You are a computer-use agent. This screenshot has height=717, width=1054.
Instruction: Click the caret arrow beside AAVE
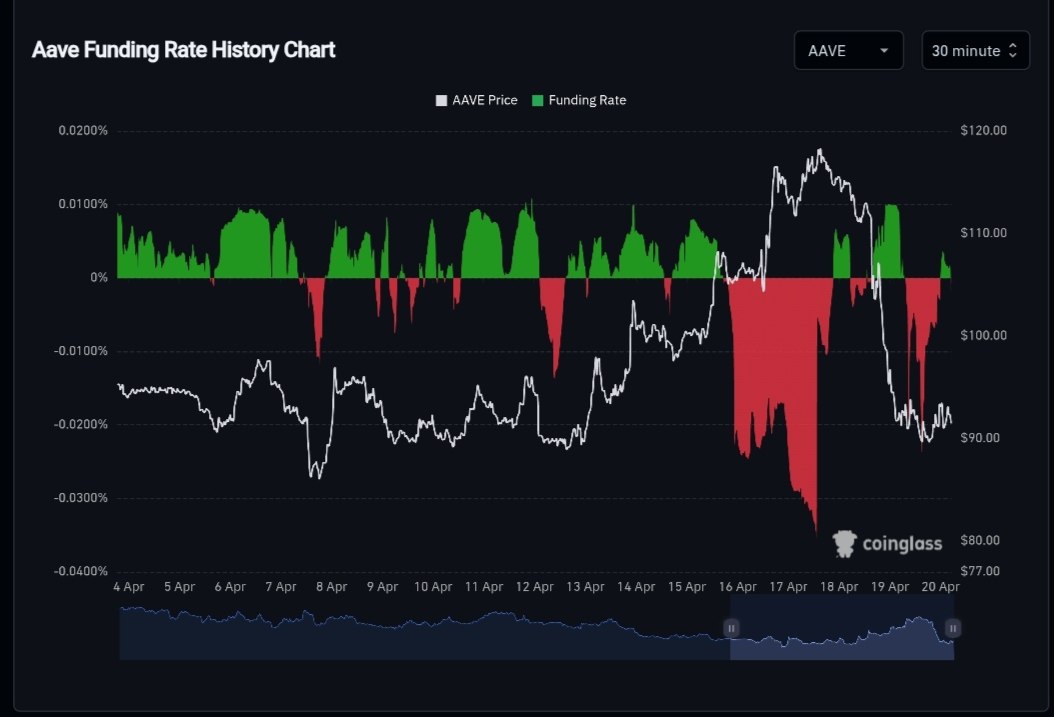[883, 51]
